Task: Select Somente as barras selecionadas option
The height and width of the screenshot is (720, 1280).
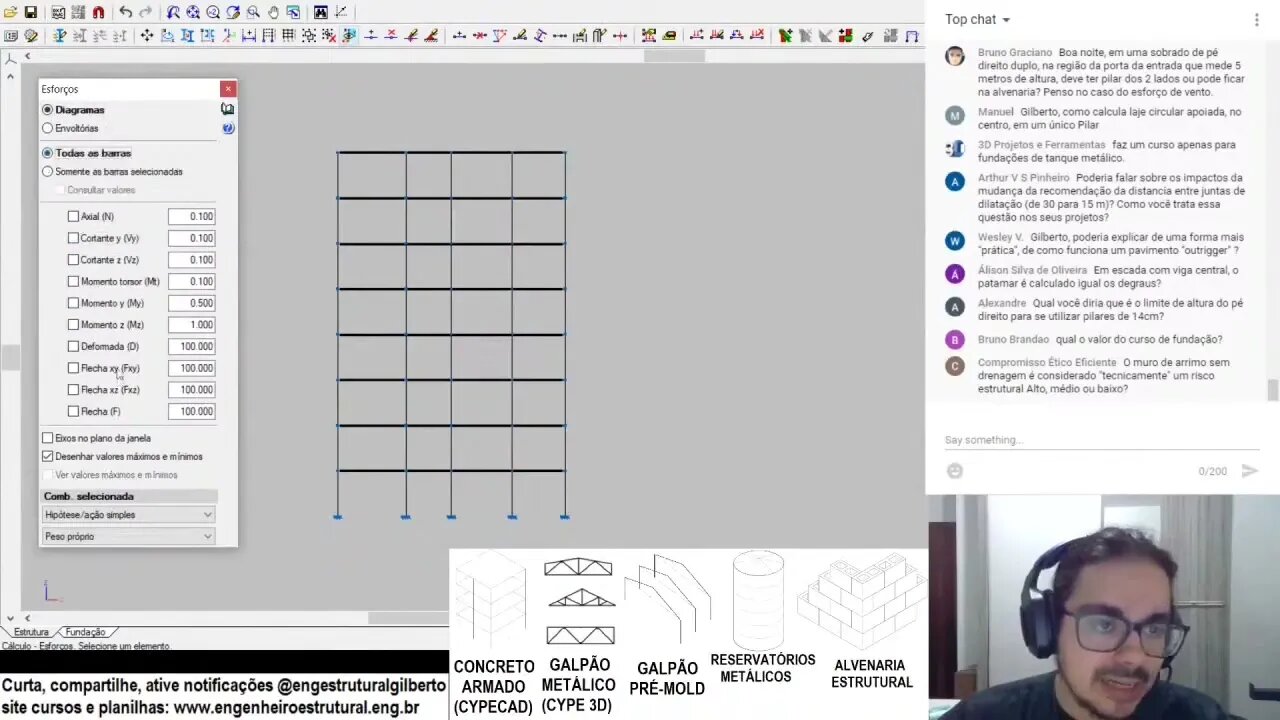Action: [x=48, y=171]
